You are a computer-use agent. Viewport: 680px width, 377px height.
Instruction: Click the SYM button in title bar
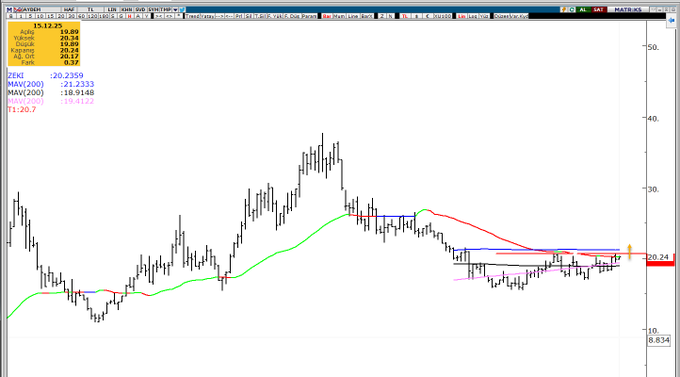153,10
